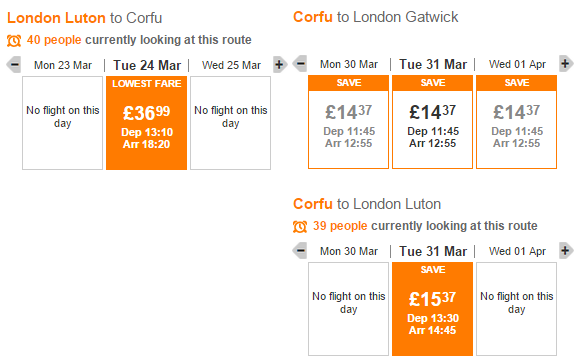Show later dates for Corfu to Luton

click(566, 251)
